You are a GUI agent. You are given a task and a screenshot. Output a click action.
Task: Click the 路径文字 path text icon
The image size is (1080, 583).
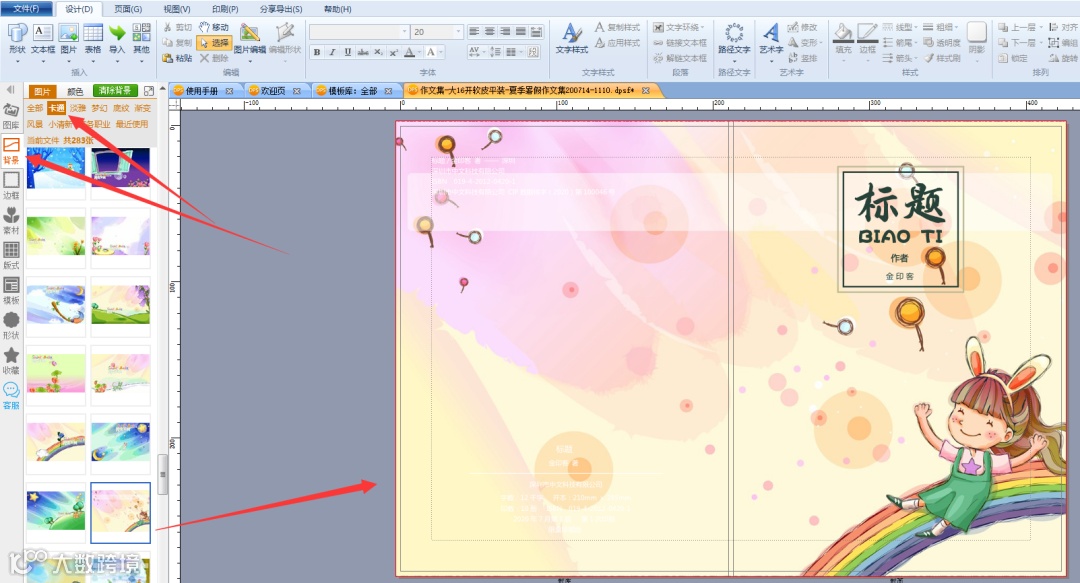click(x=734, y=39)
